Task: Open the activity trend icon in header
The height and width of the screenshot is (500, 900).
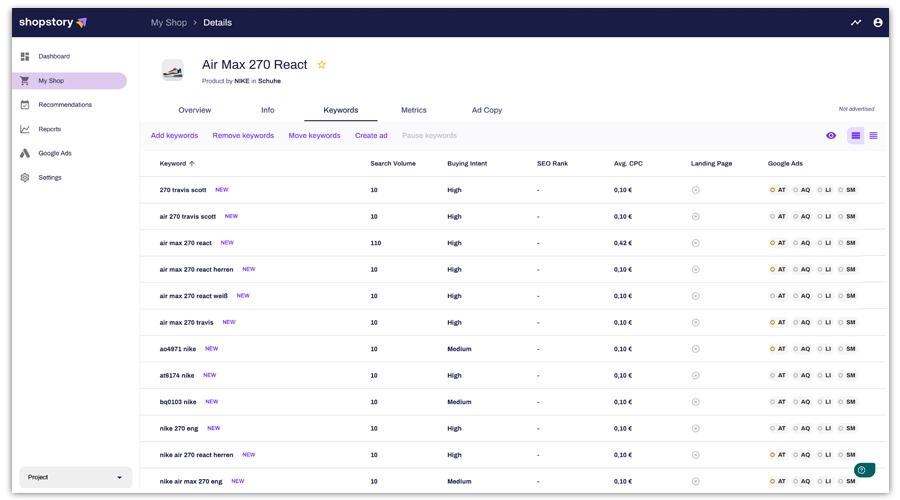Action: click(x=856, y=22)
